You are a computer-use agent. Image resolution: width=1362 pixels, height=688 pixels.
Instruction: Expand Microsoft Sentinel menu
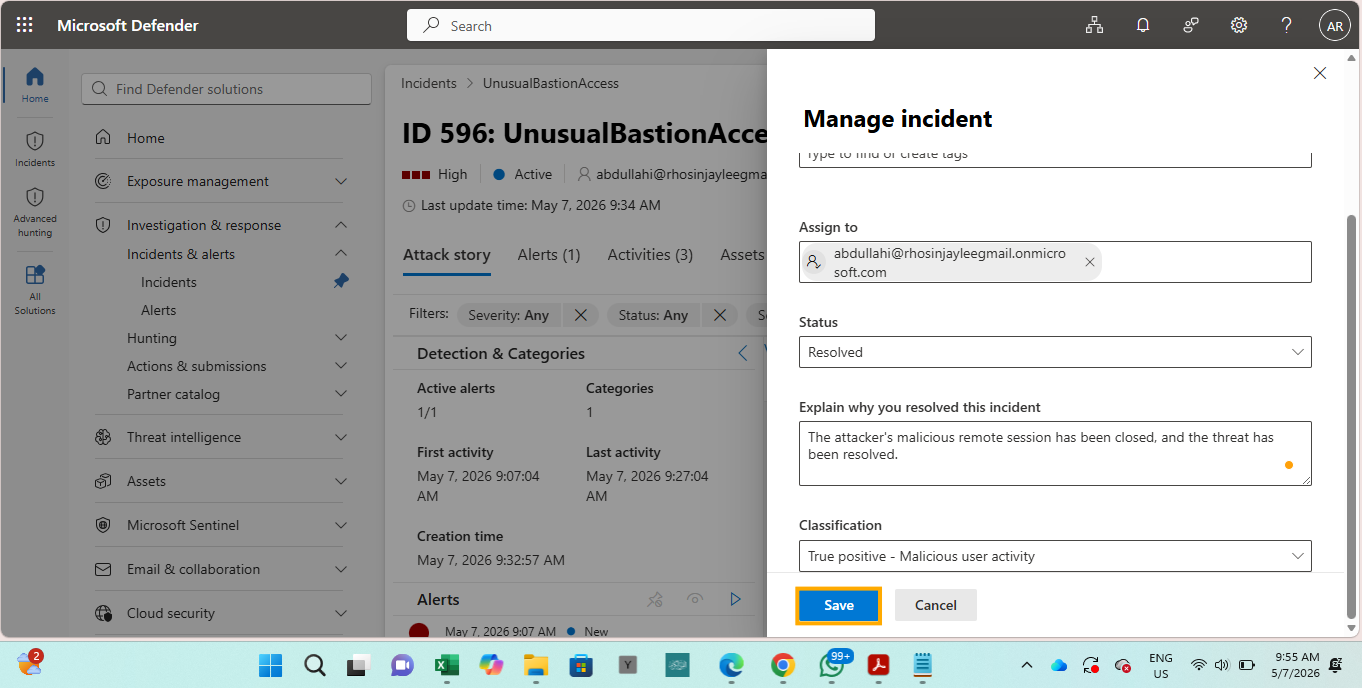point(341,525)
